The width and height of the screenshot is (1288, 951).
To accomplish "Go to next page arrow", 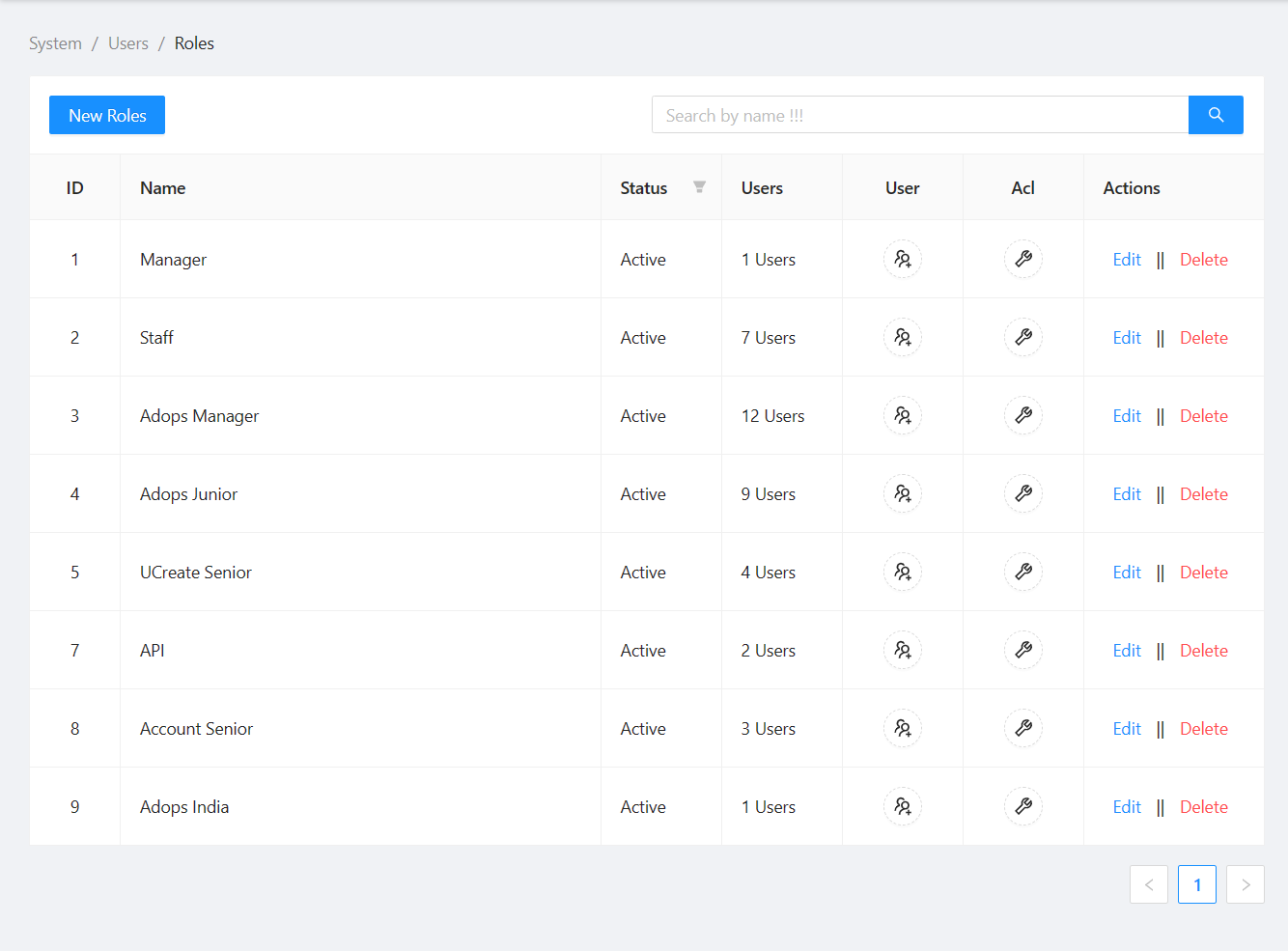I will [x=1246, y=884].
